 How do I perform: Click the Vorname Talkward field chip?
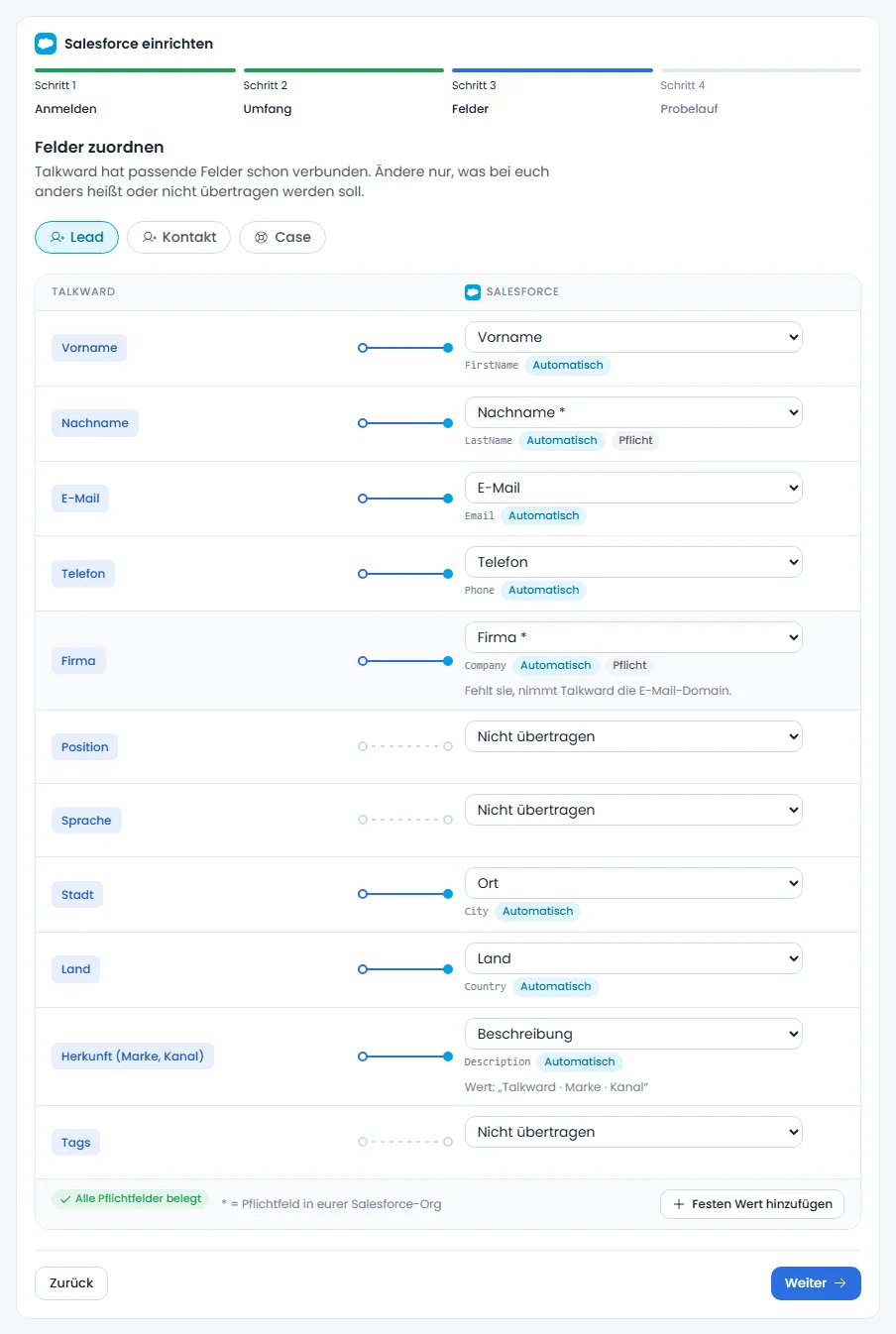coord(89,348)
